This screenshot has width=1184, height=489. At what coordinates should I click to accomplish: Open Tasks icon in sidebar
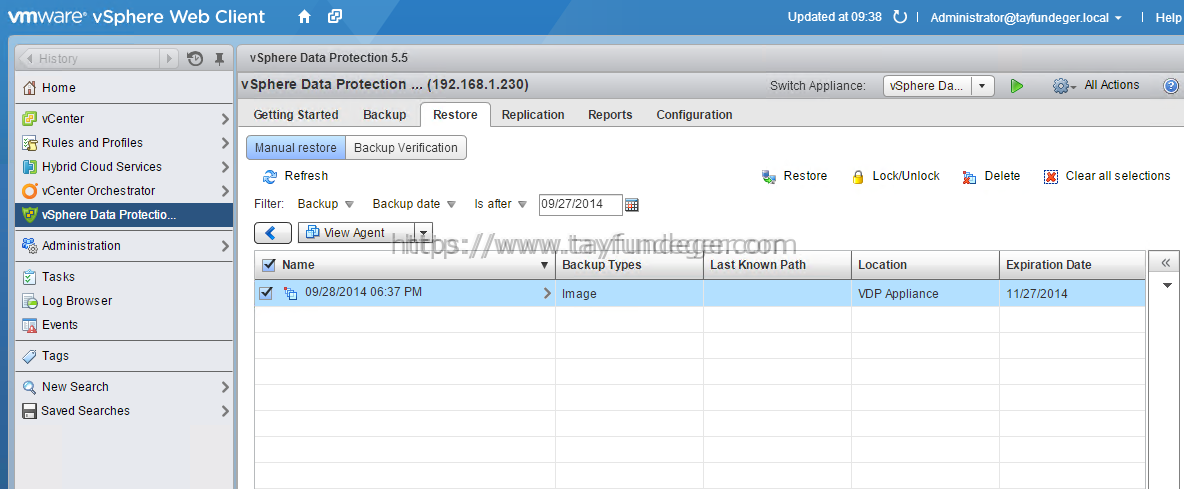point(29,277)
